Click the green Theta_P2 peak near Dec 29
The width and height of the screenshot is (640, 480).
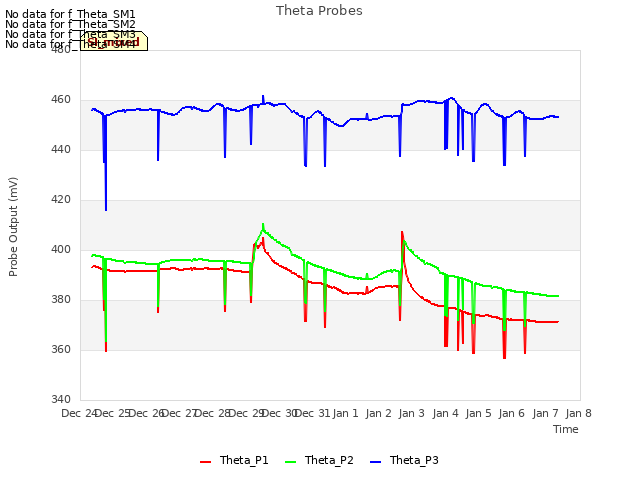263,224
